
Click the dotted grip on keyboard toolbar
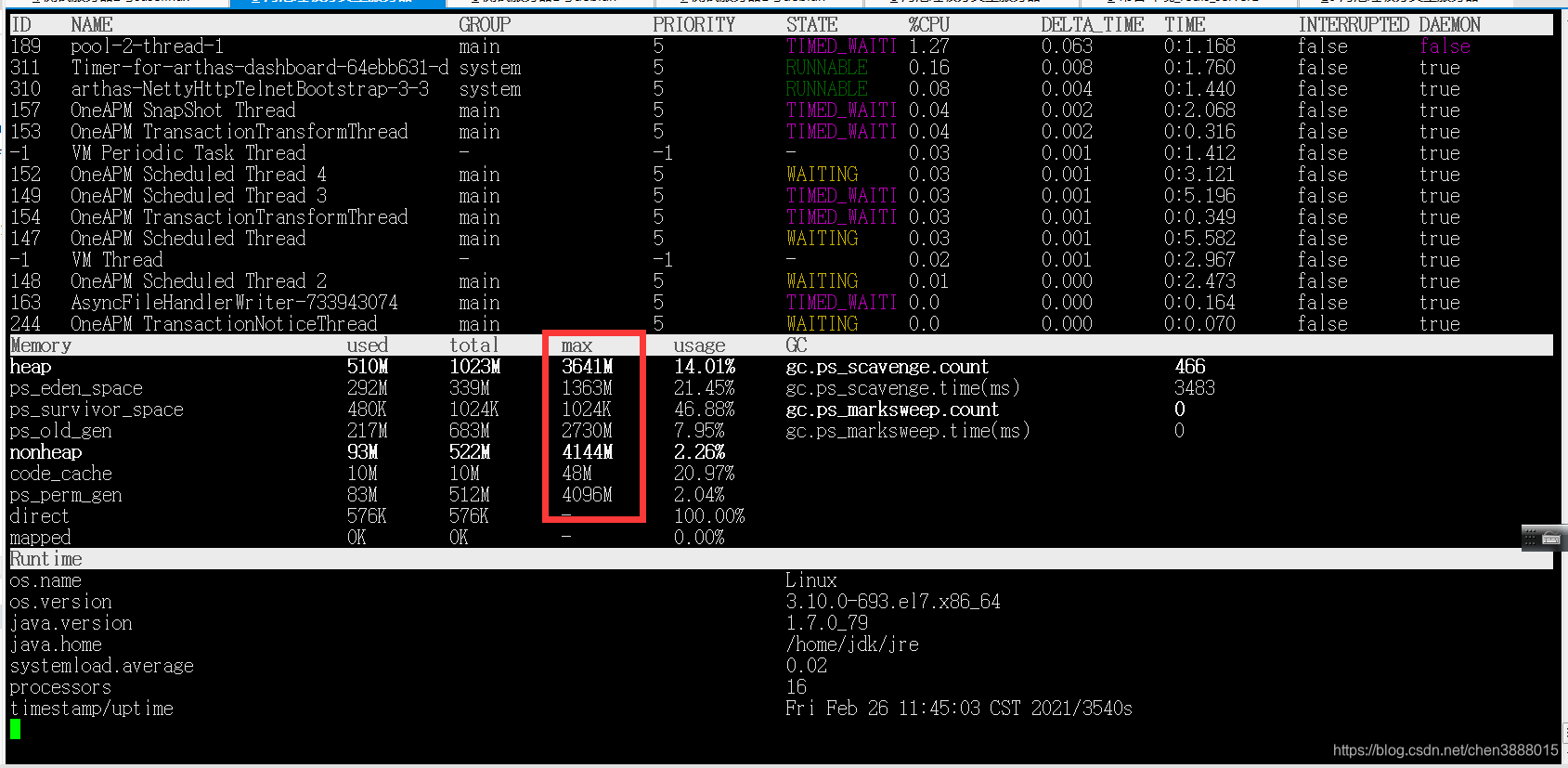[x=1531, y=539]
